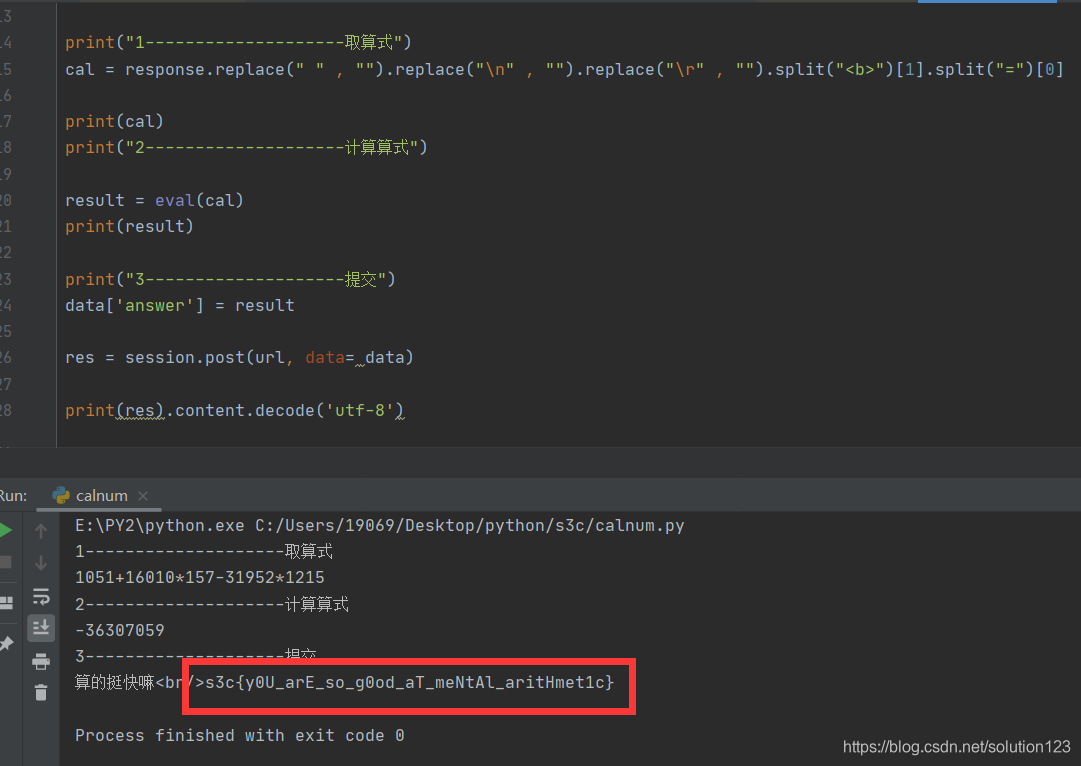1081x766 pixels.
Task: Click the print(res).content.decode('utf-8') line
Action: 234,410
